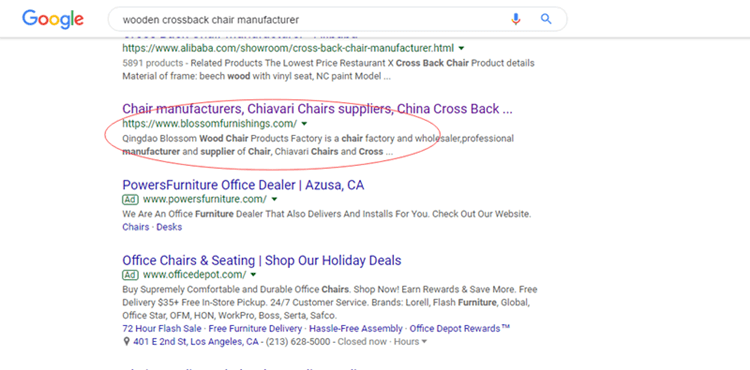Open the Chair manufacturers, Chiavari Chairs result
Viewport: 750px width, 370px height.
pos(317,109)
